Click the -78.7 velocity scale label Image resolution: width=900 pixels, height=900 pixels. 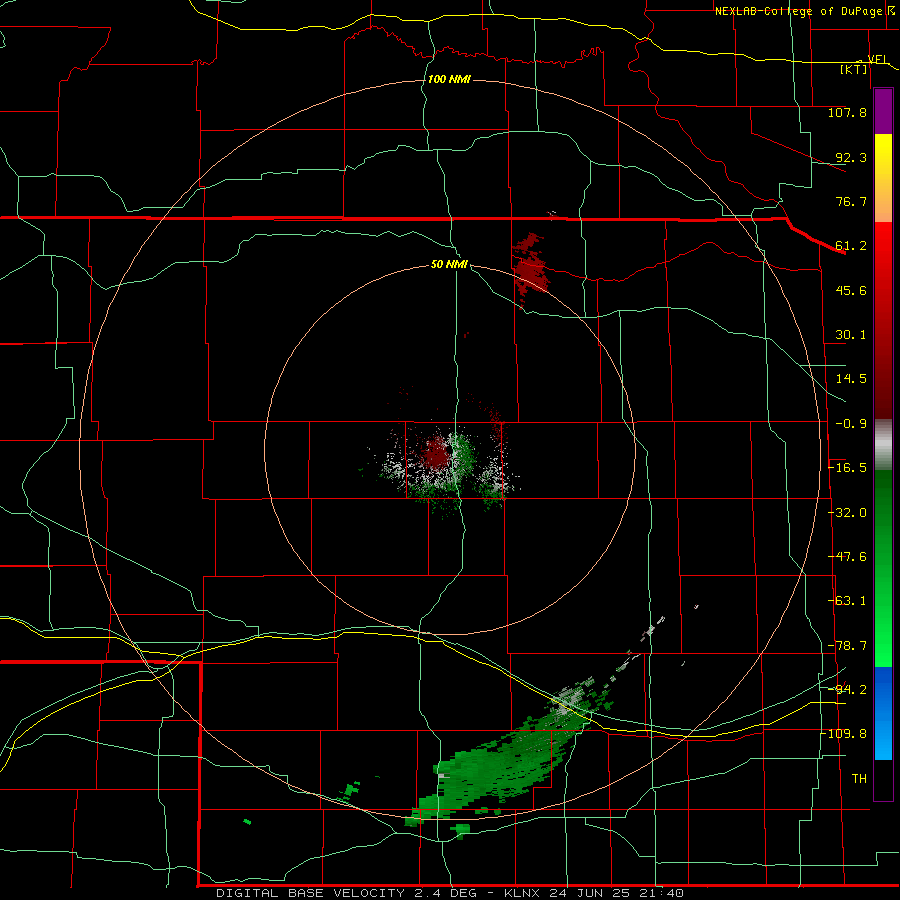pyautogui.click(x=848, y=646)
